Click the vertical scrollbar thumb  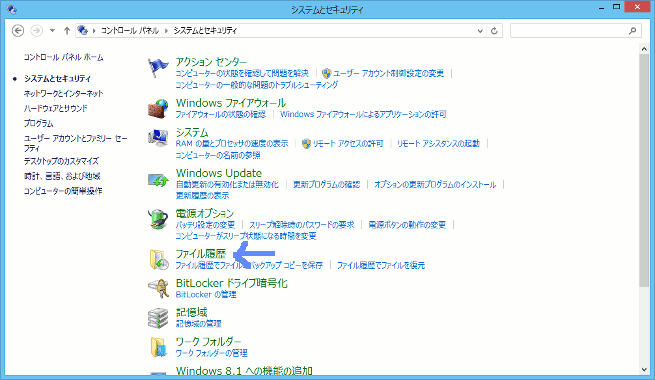coord(644,170)
